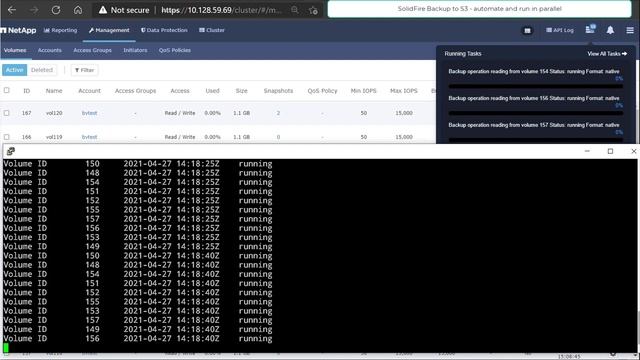Open the Reporting menu
The image size is (640, 360).
pyautogui.click(x=60, y=30)
